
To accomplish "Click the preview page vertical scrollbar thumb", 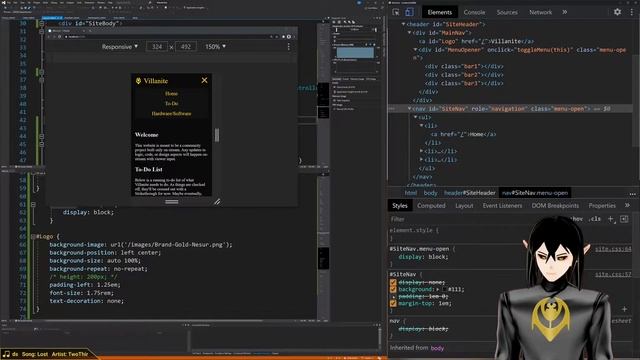I will 217,135.
